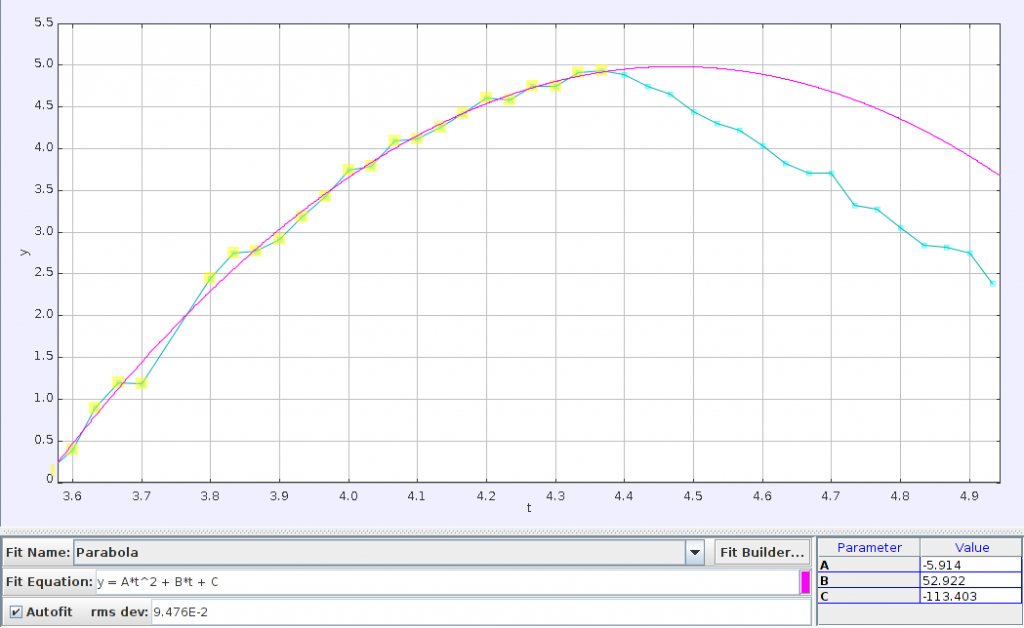This screenshot has height=628, width=1024.
Task: Click the highlighted data point at t=3.7
Action: pyautogui.click(x=141, y=383)
